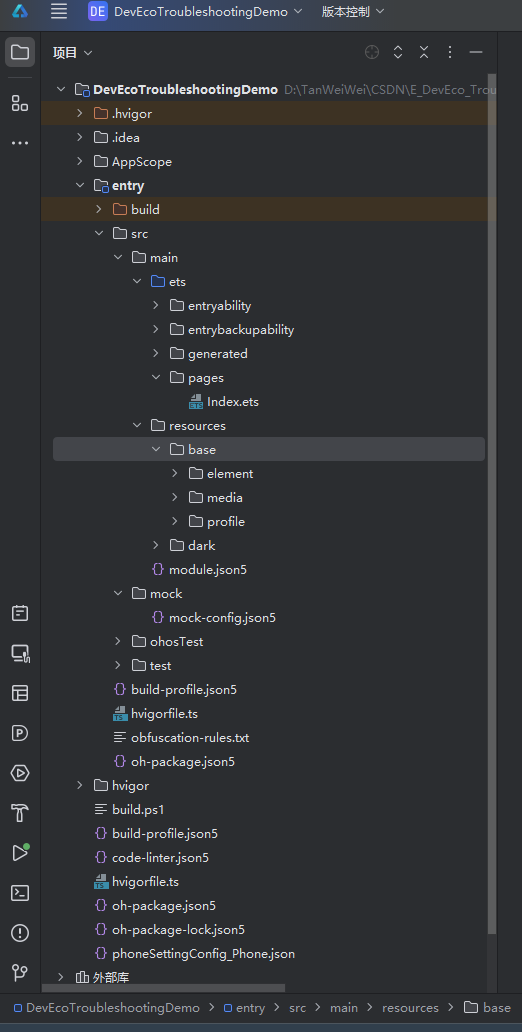This screenshot has height=1032, width=522.
Task: Expand the ohosTest folder
Action: (x=118, y=642)
